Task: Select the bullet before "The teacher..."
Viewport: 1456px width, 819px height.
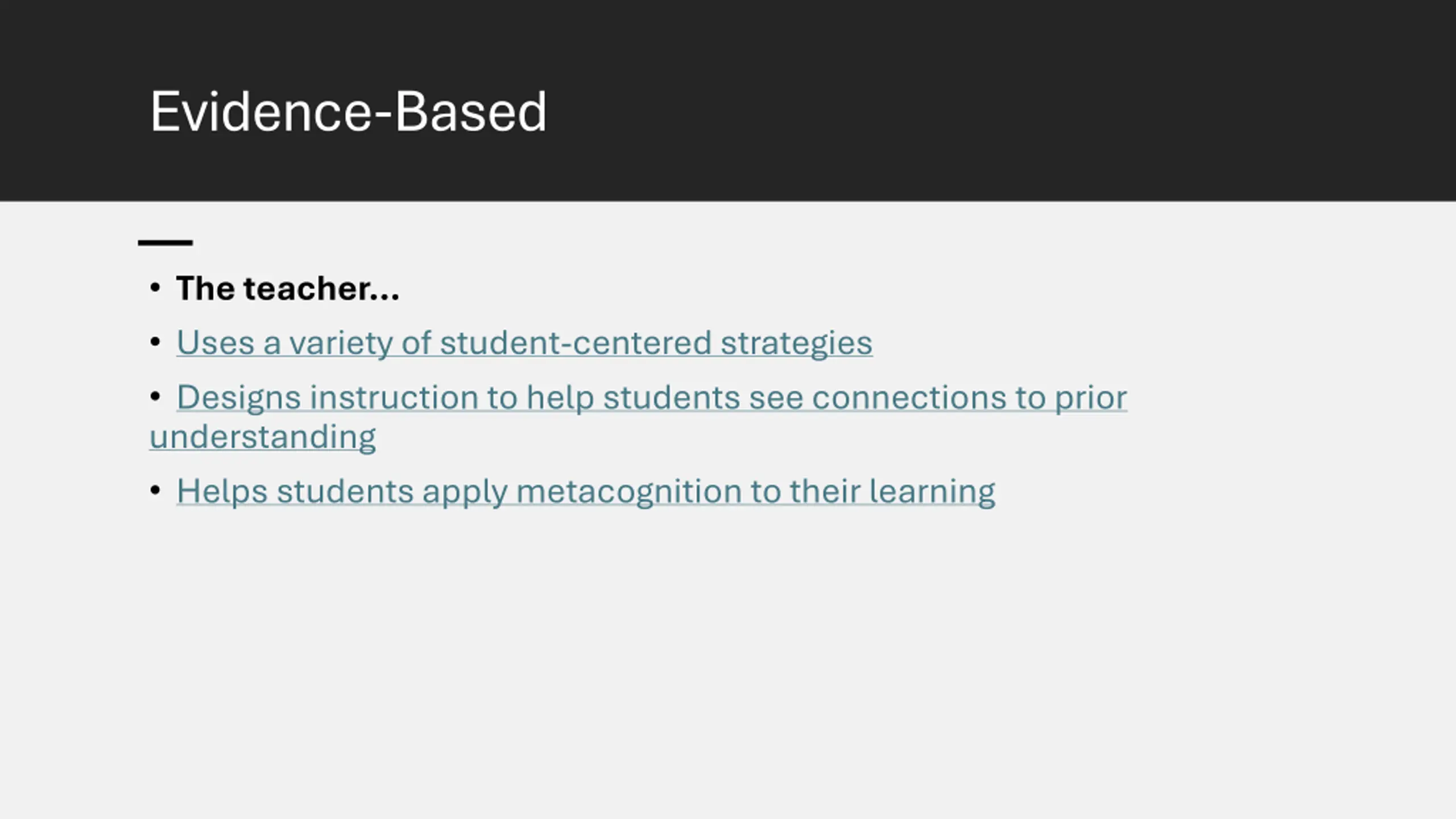Action: tap(155, 288)
